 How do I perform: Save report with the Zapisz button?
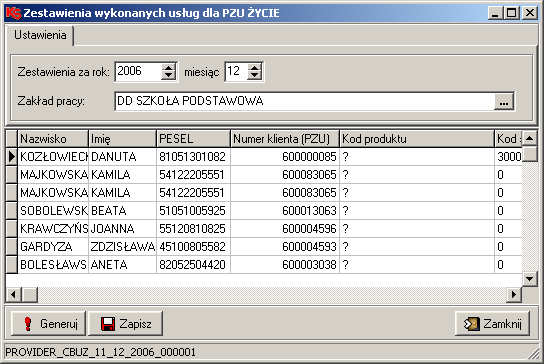126,324
